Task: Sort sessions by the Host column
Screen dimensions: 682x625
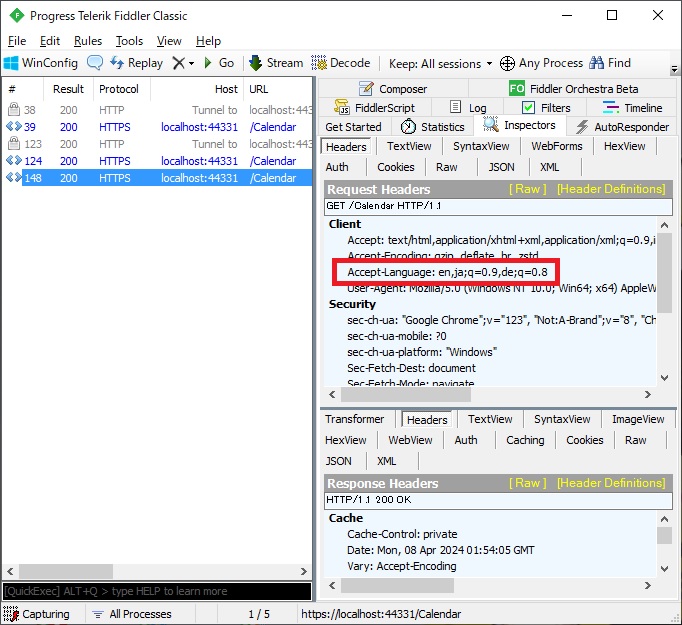Action: coord(197,89)
